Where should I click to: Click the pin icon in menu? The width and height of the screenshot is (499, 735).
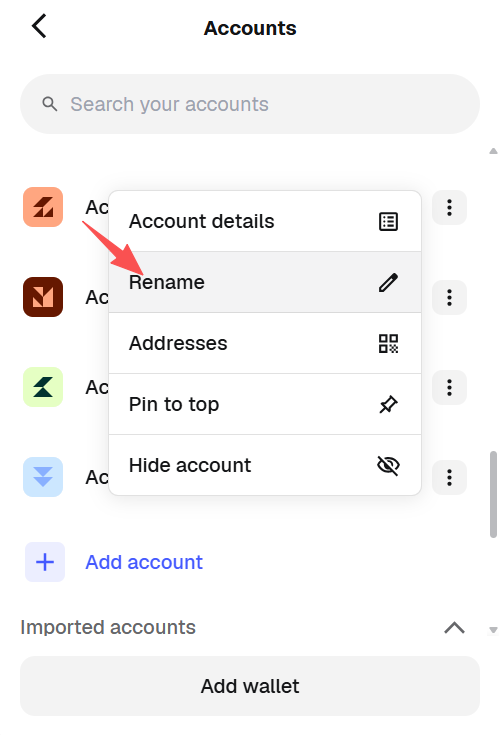(388, 405)
